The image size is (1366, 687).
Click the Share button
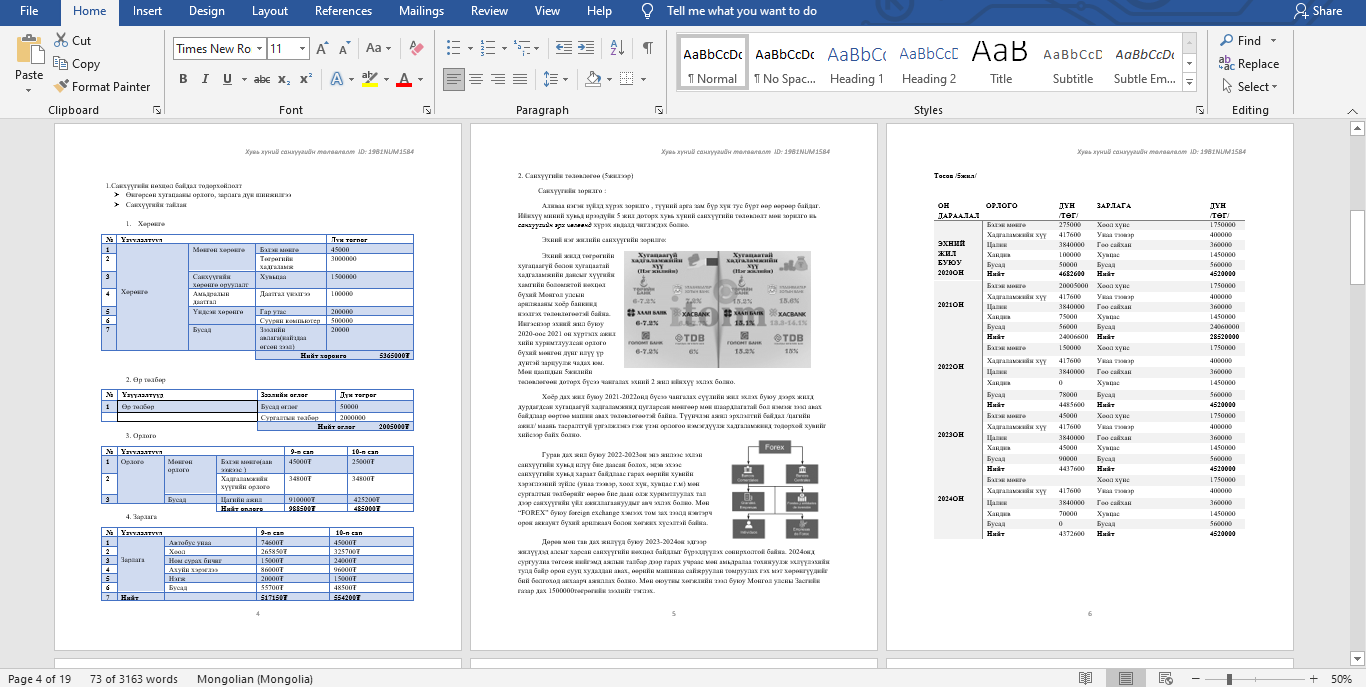pos(1317,11)
